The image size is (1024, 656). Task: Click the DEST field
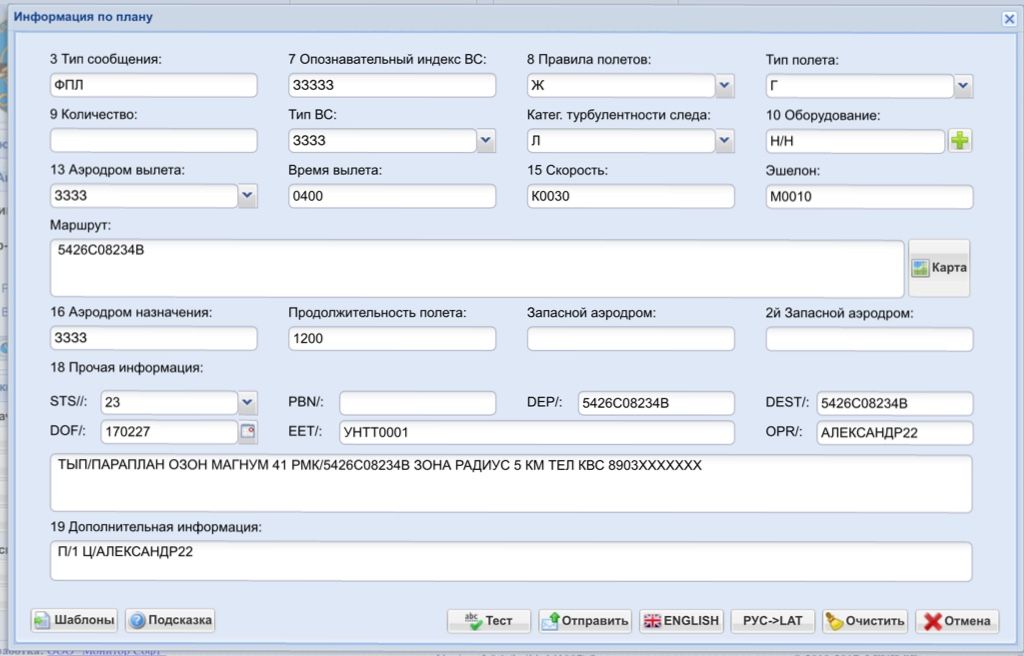(x=895, y=403)
